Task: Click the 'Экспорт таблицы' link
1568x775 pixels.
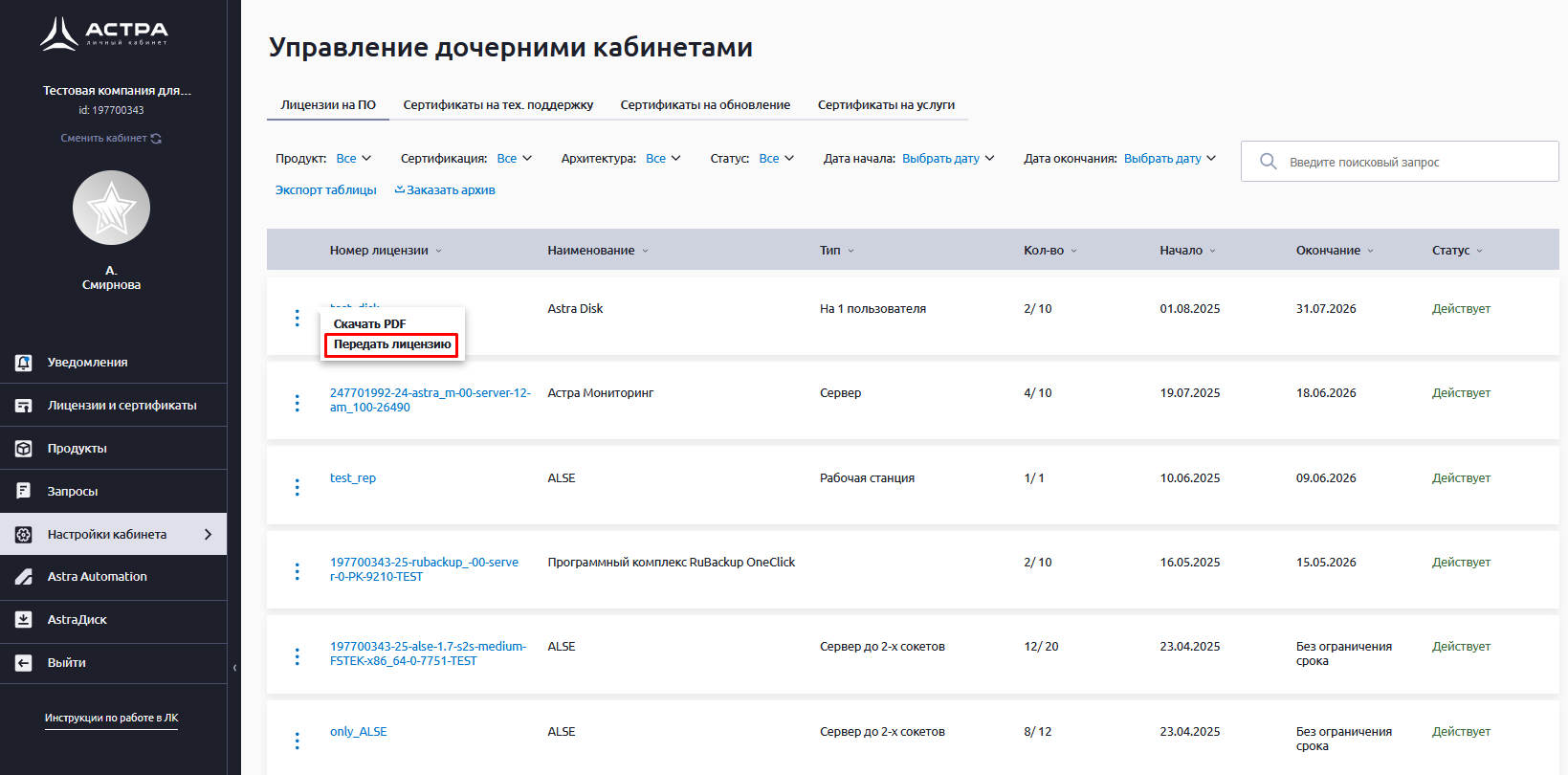Action: coord(325,190)
